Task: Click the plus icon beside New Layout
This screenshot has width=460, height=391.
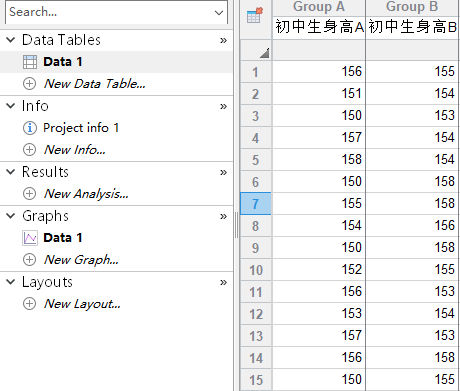Action: tap(29, 304)
